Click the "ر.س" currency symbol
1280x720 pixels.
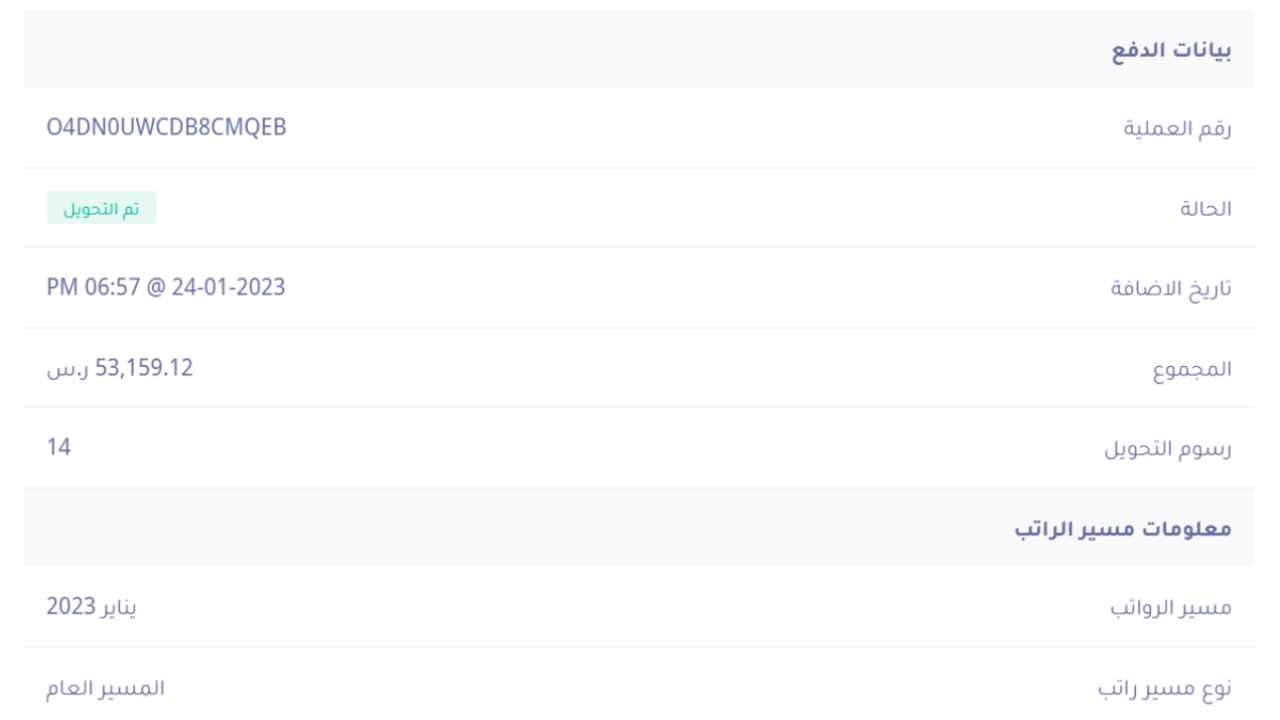click(x=67, y=369)
